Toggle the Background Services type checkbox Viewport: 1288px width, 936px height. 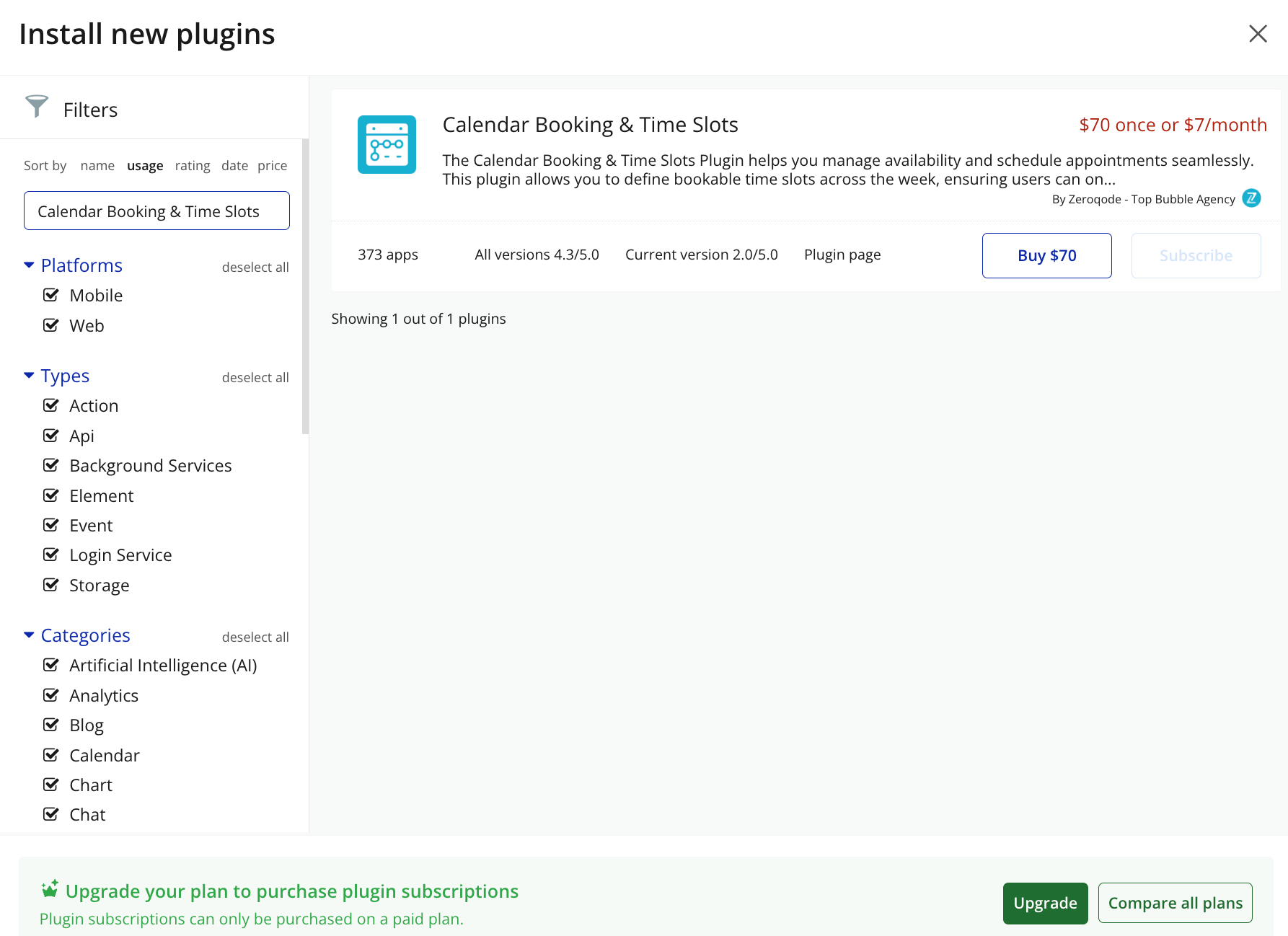(51, 465)
